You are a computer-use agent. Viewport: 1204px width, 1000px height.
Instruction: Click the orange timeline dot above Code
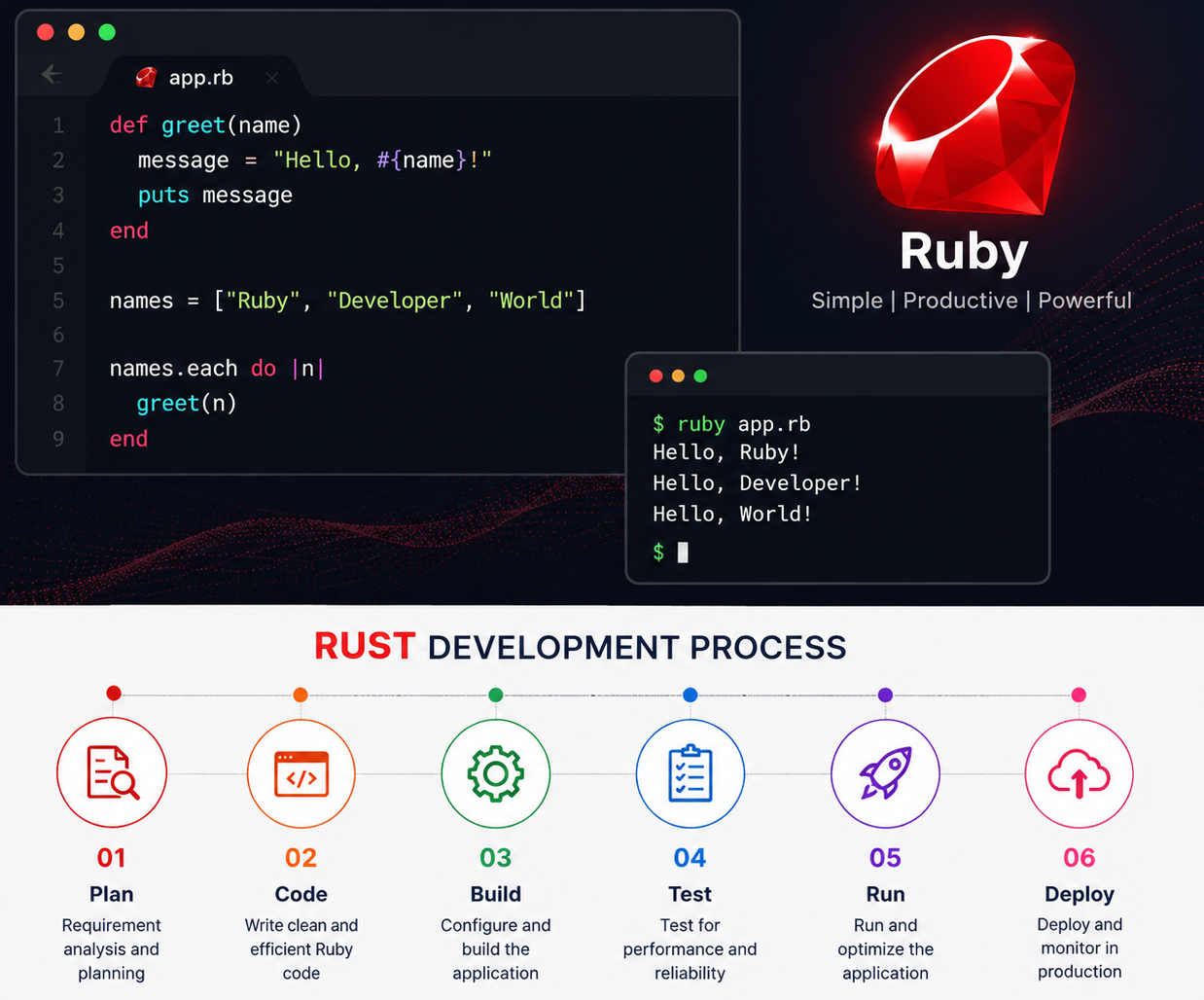point(301,695)
